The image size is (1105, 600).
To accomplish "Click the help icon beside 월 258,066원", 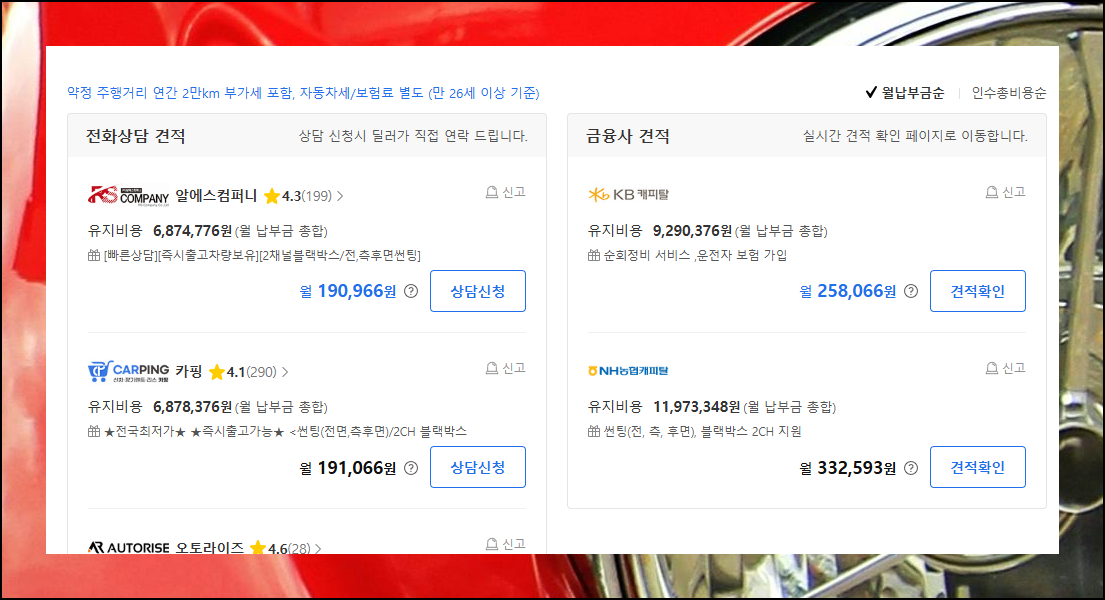I will pyautogui.click(x=910, y=291).
